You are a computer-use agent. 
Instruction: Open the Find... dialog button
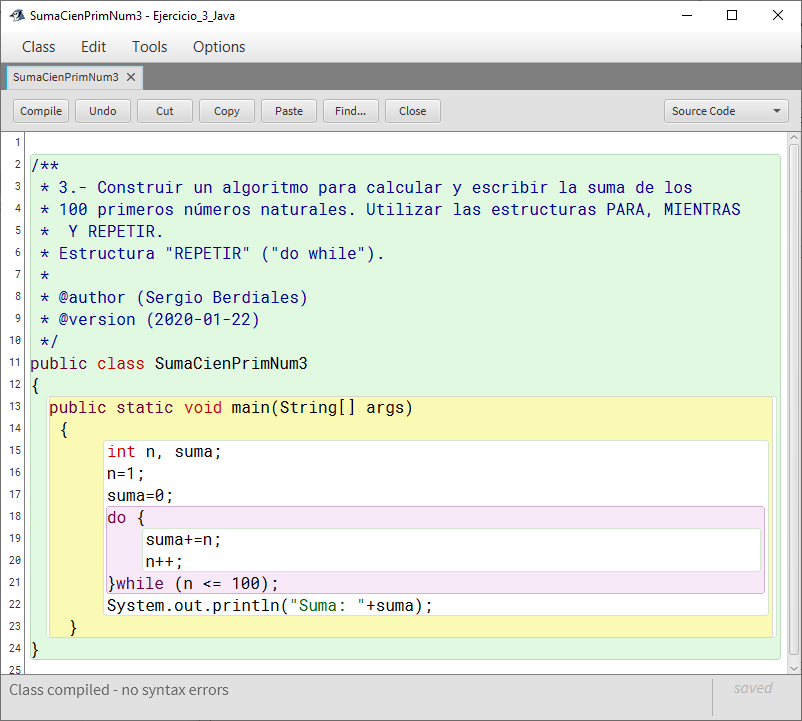[350, 111]
